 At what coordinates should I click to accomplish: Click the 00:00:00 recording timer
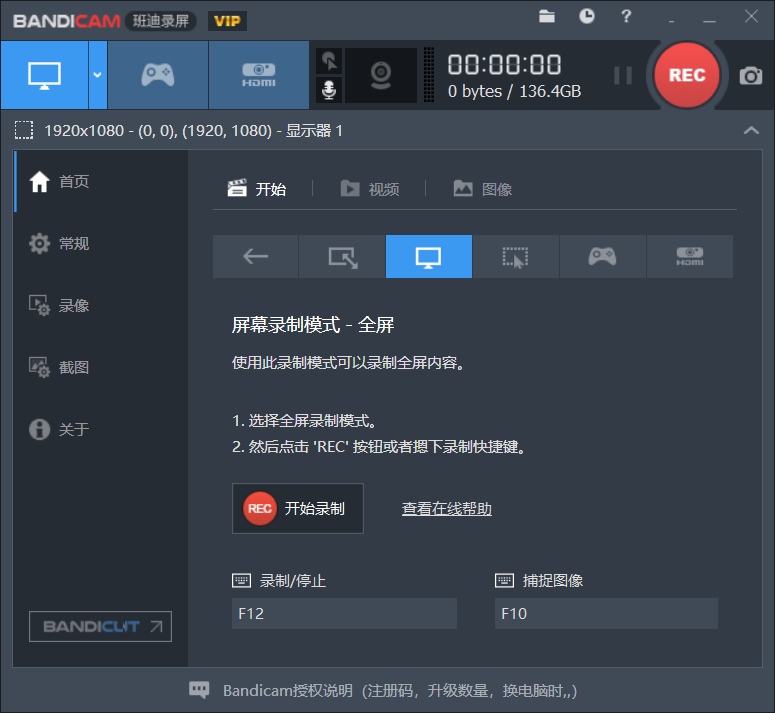[x=504, y=64]
